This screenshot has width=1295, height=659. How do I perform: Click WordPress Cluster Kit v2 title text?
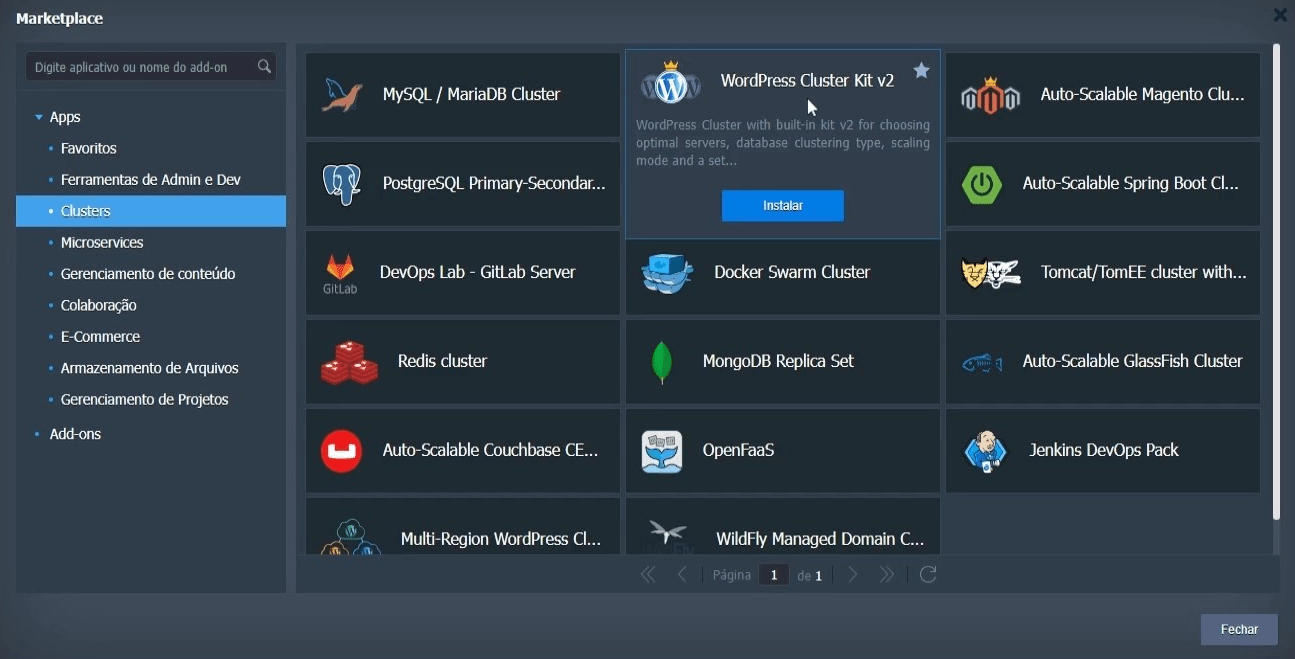pyautogui.click(x=807, y=81)
